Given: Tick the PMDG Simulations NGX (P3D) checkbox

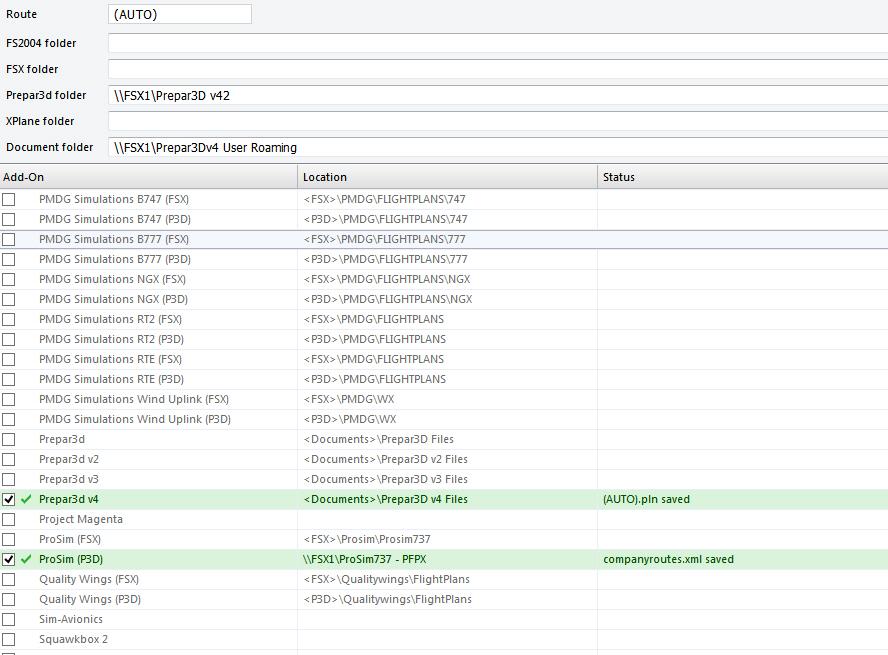Looking at the screenshot, I should [x=9, y=299].
